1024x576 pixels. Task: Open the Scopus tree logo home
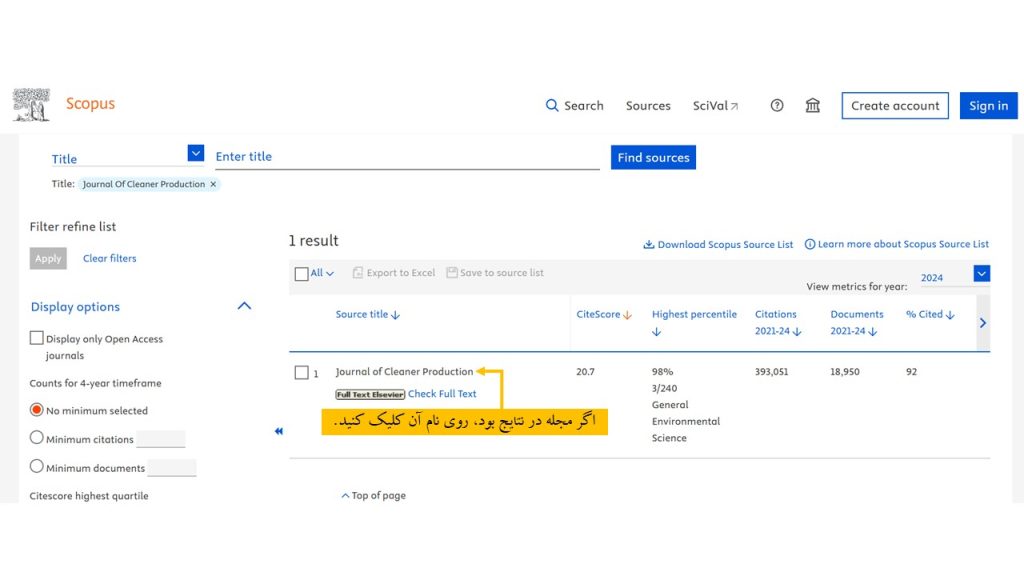click(x=31, y=104)
